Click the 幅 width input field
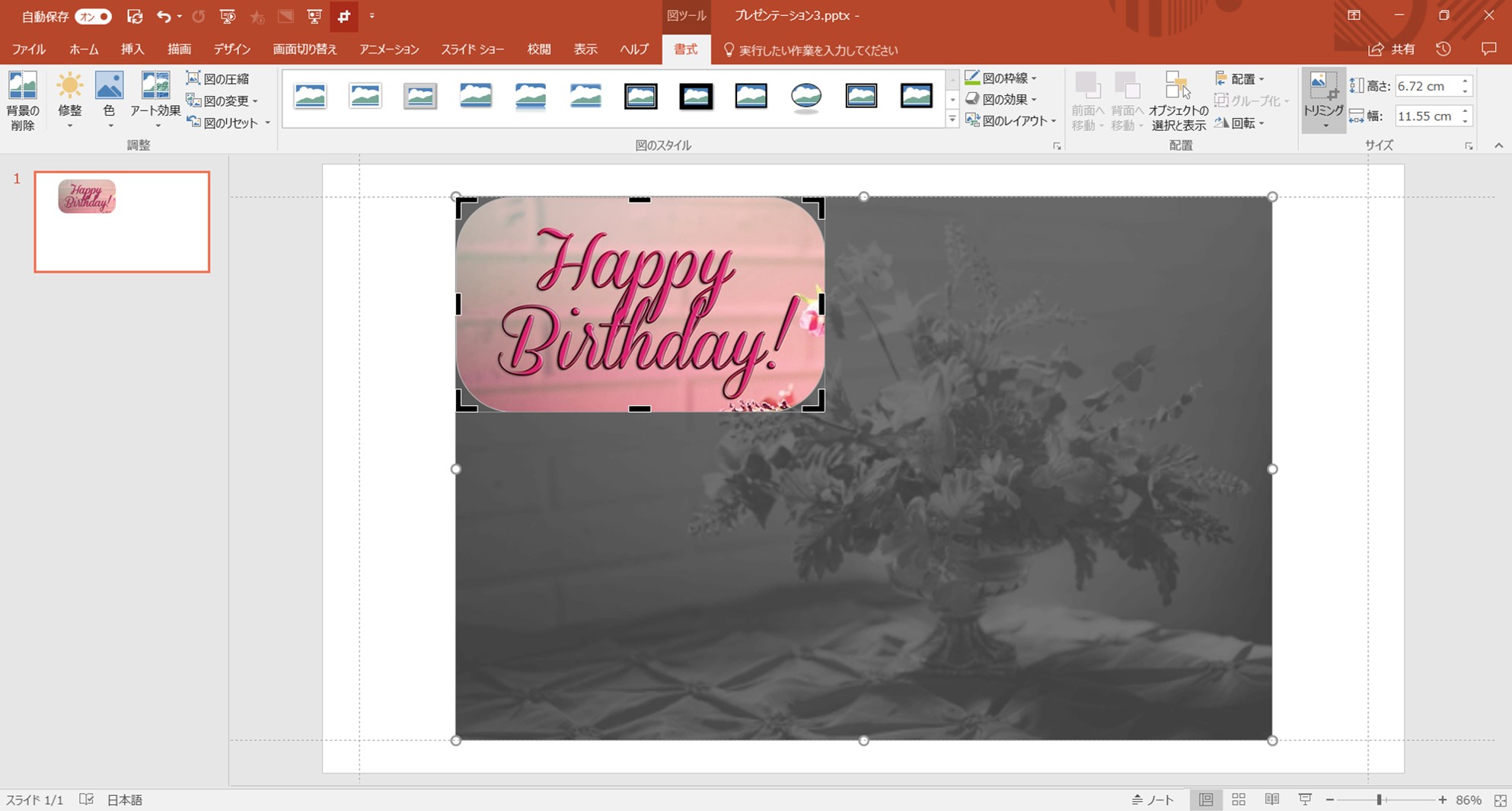 pos(1425,116)
